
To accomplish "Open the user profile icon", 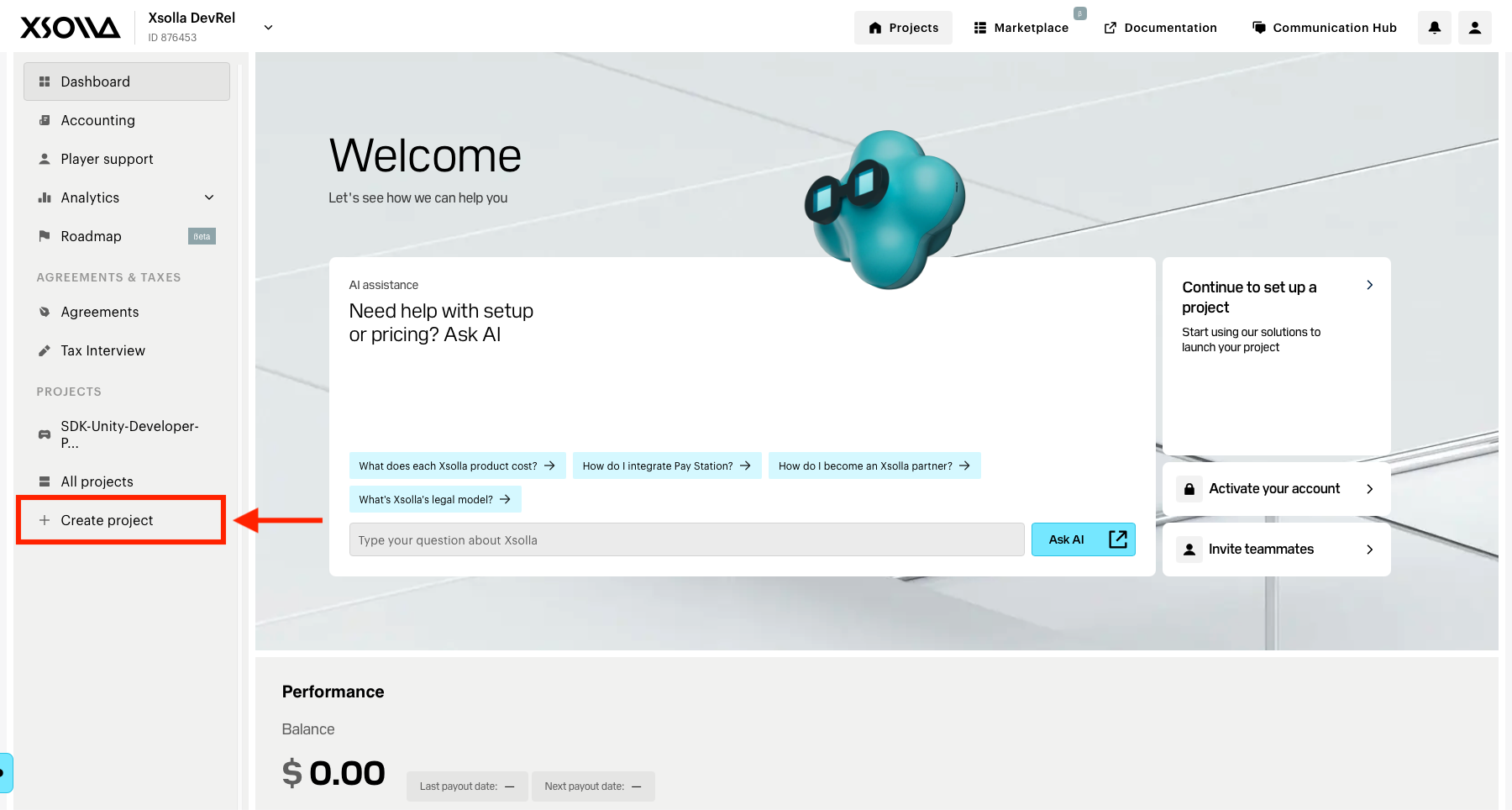I will pos(1475,28).
